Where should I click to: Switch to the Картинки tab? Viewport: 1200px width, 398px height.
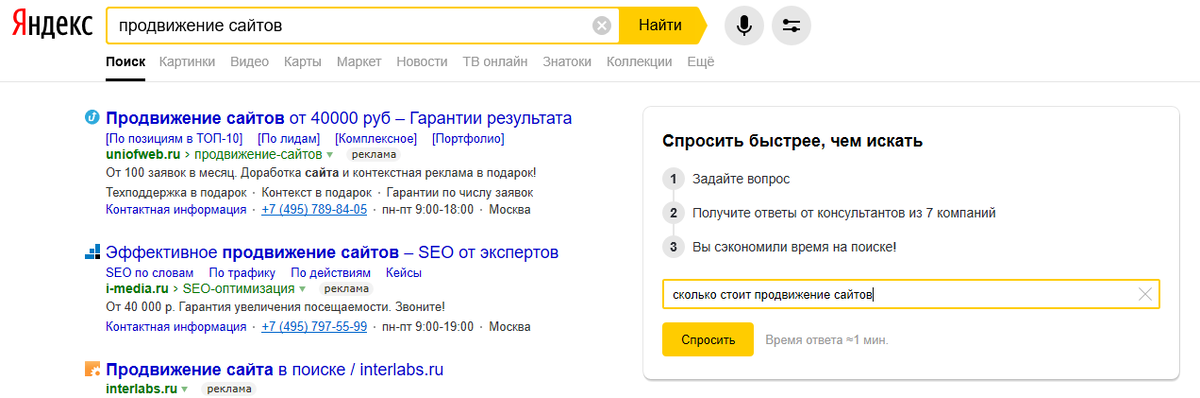click(187, 62)
